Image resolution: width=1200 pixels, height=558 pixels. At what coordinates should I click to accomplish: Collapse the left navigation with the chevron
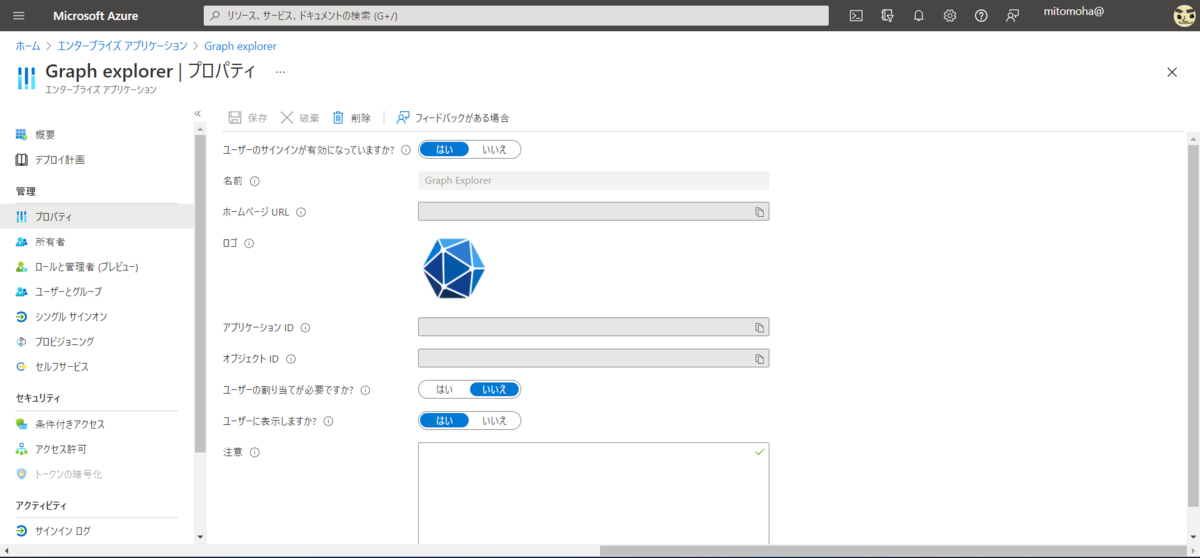(198, 113)
